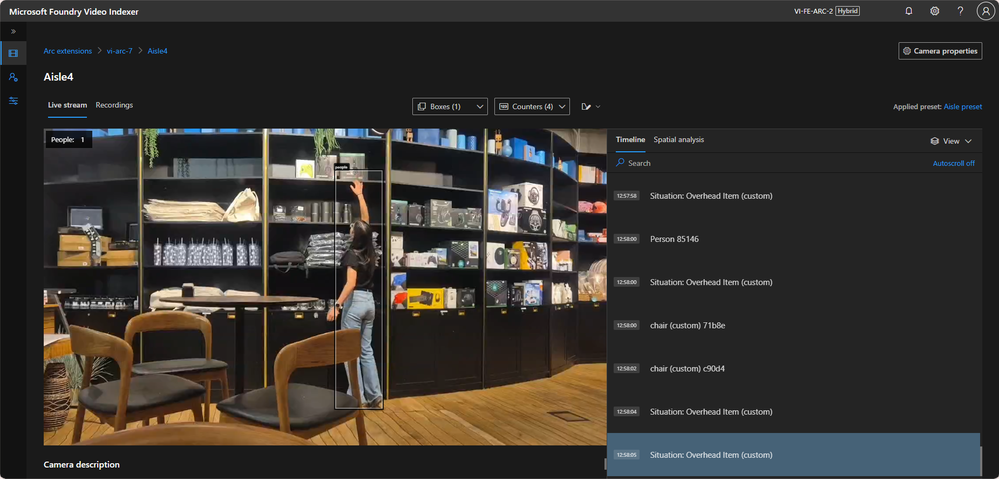Select the 12:58:00 Overhead Item situation
The height and width of the screenshot is (479, 999).
793,282
